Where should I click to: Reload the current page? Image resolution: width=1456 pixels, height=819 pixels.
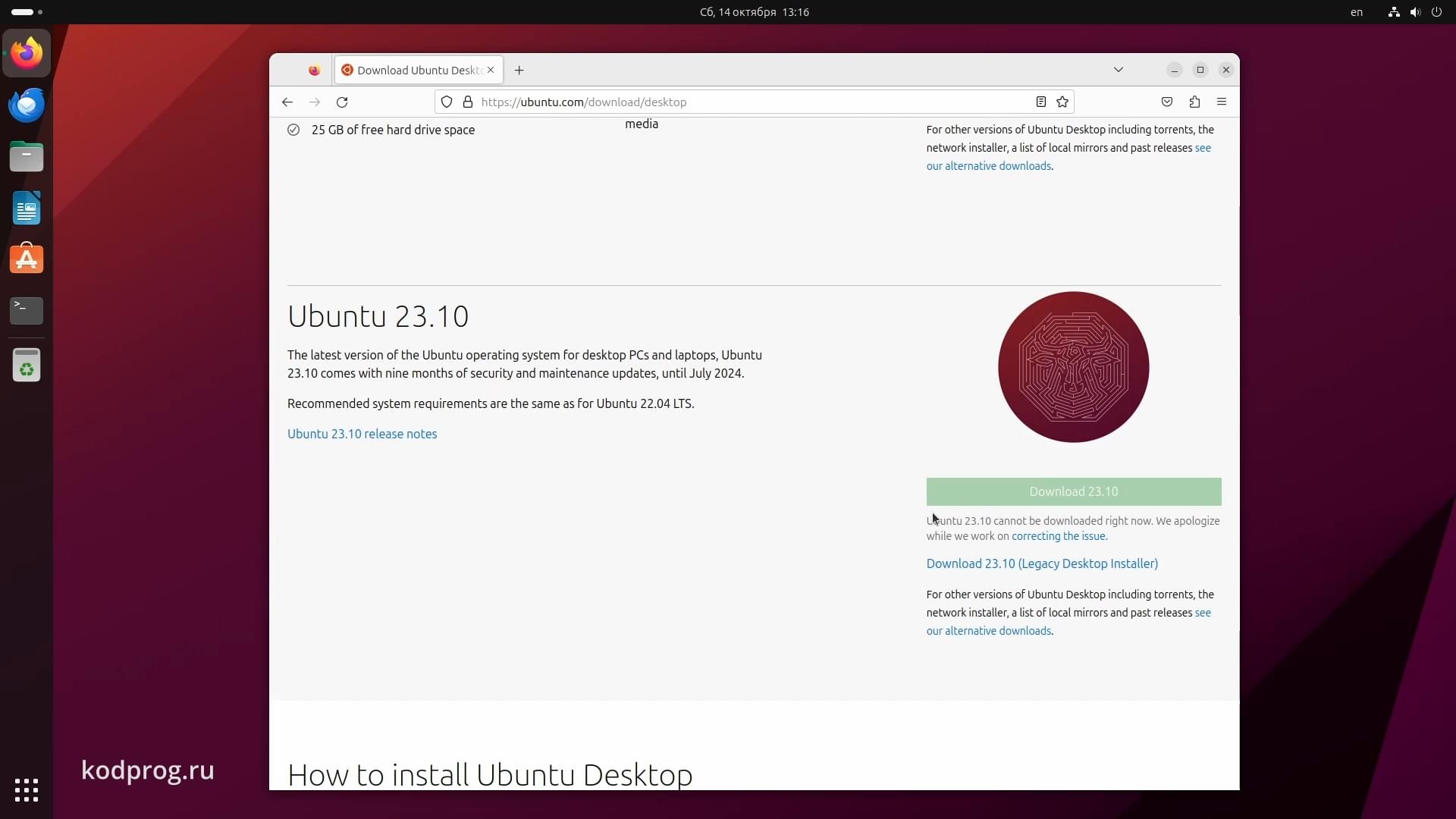(342, 102)
